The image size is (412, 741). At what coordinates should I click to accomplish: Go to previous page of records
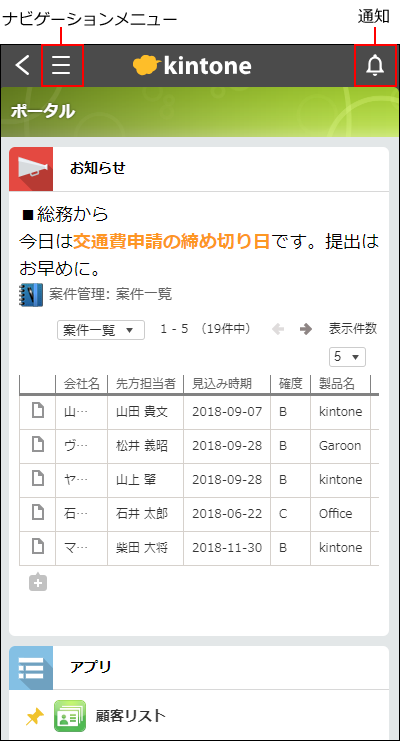(x=278, y=329)
